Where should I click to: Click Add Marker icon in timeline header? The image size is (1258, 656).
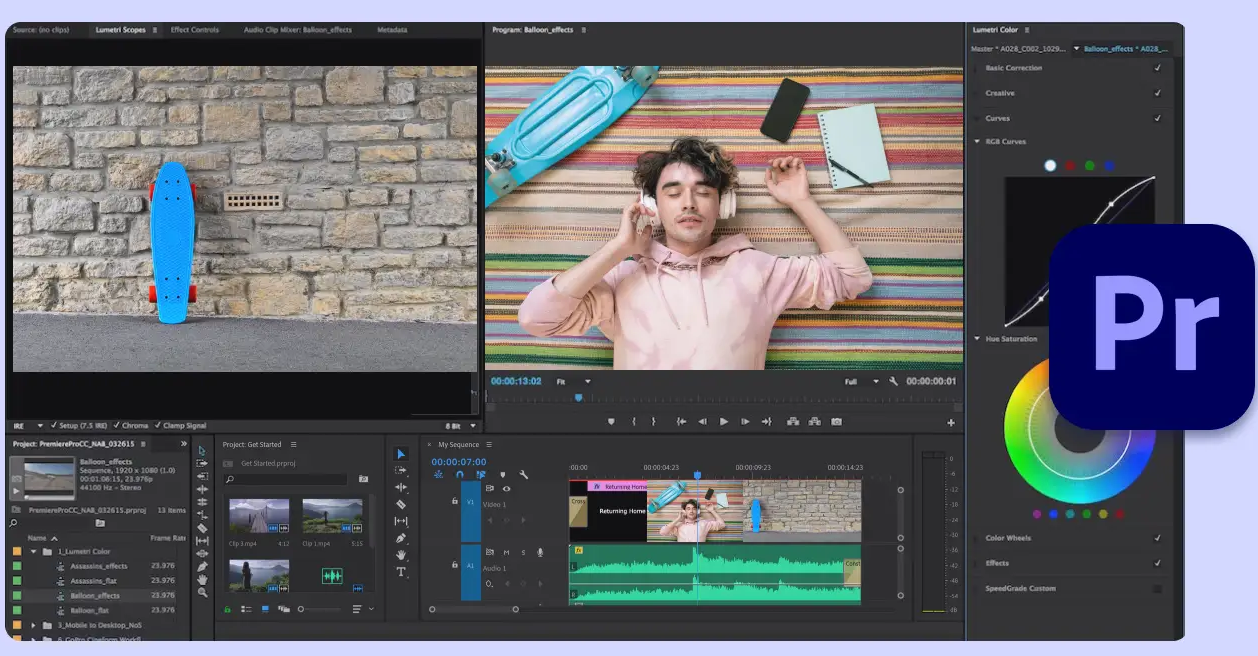(x=502, y=474)
